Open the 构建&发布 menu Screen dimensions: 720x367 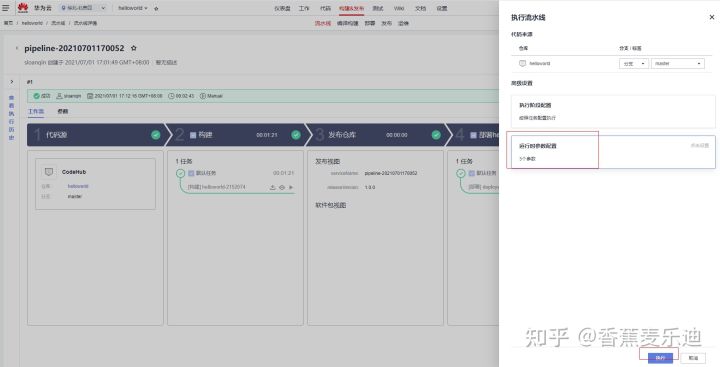[351, 8]
